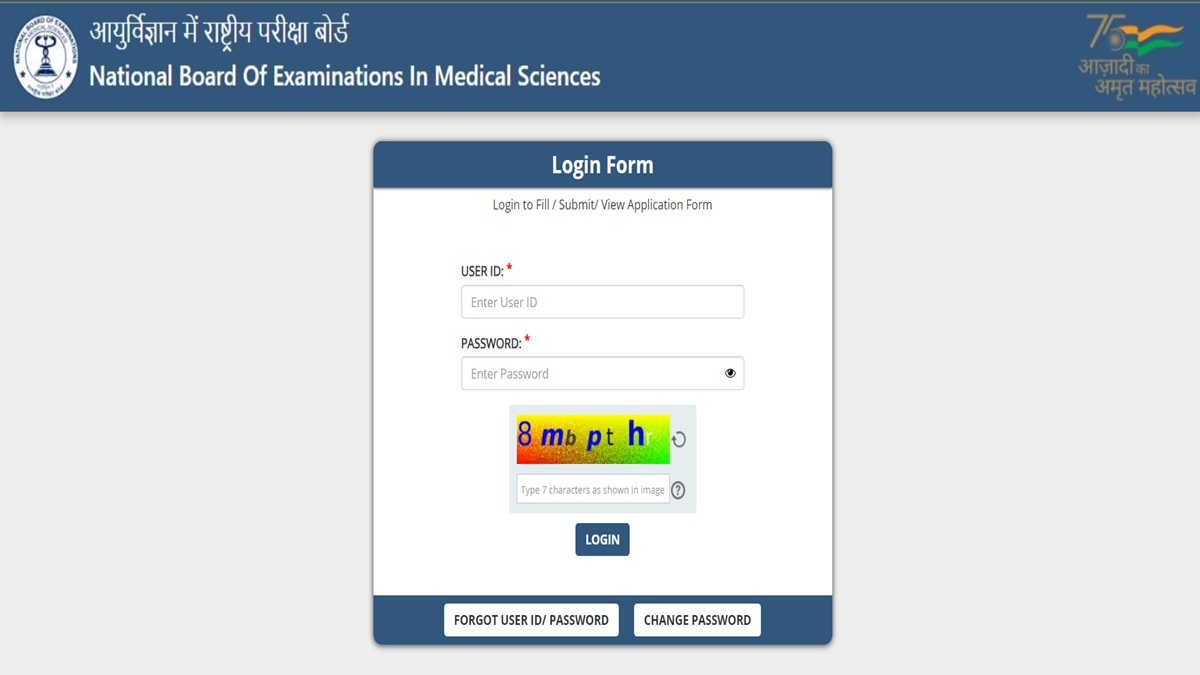Click National Board Of Examinations In Medical Sciences title

[345, 76]
